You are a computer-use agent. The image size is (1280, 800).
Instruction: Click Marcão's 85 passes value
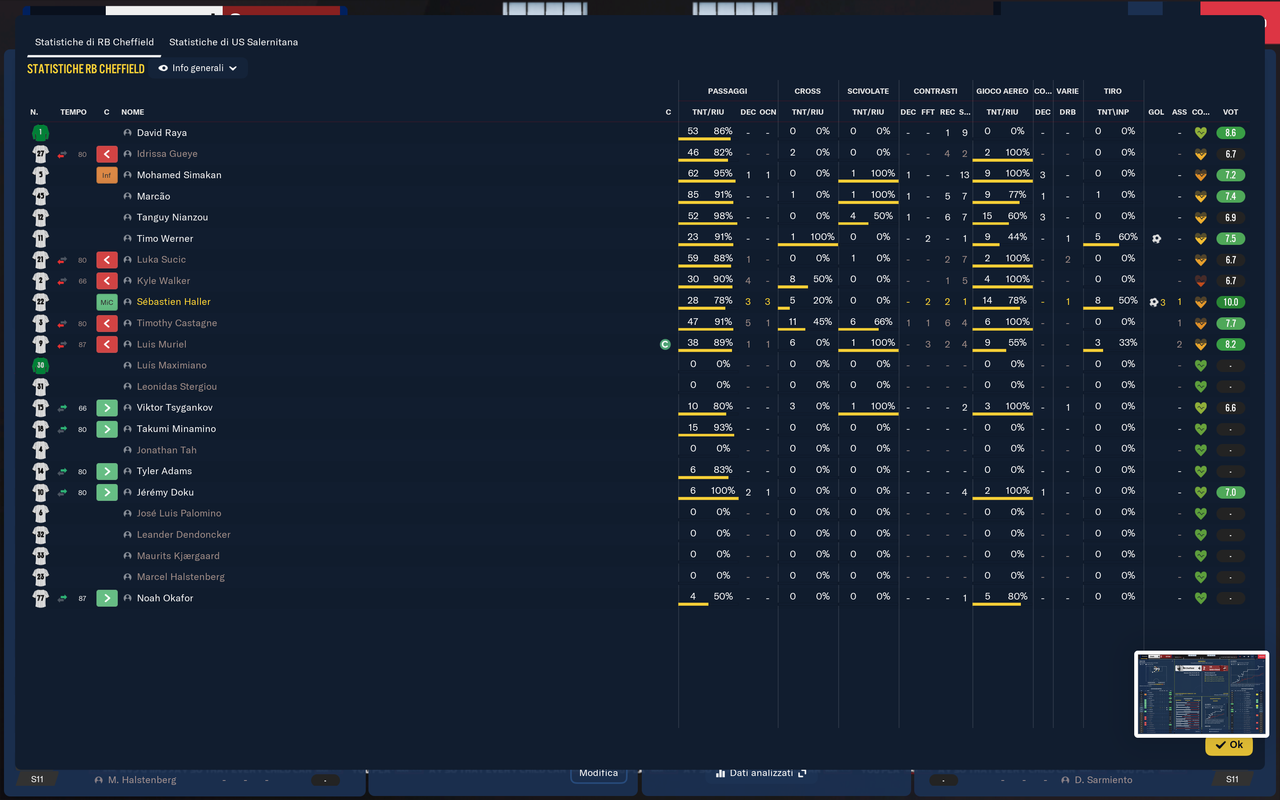693,195
